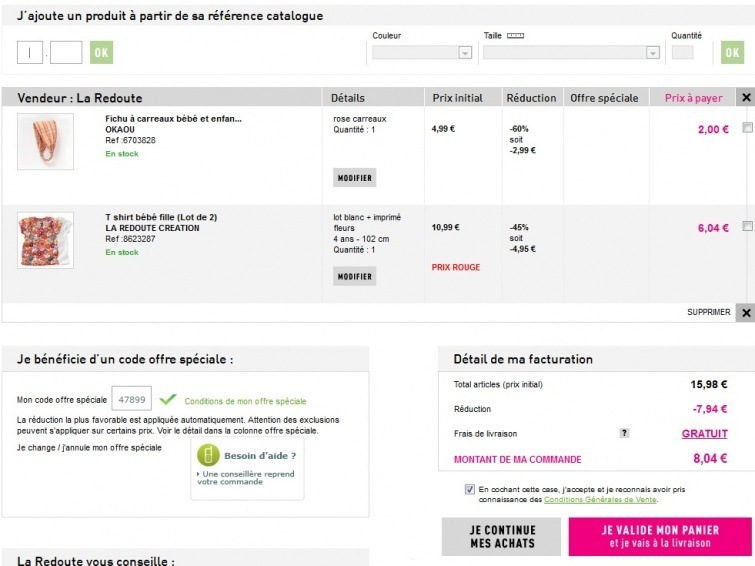Open the Couleur dropdown
Screen dimensions: 755x566
(421, 53)
